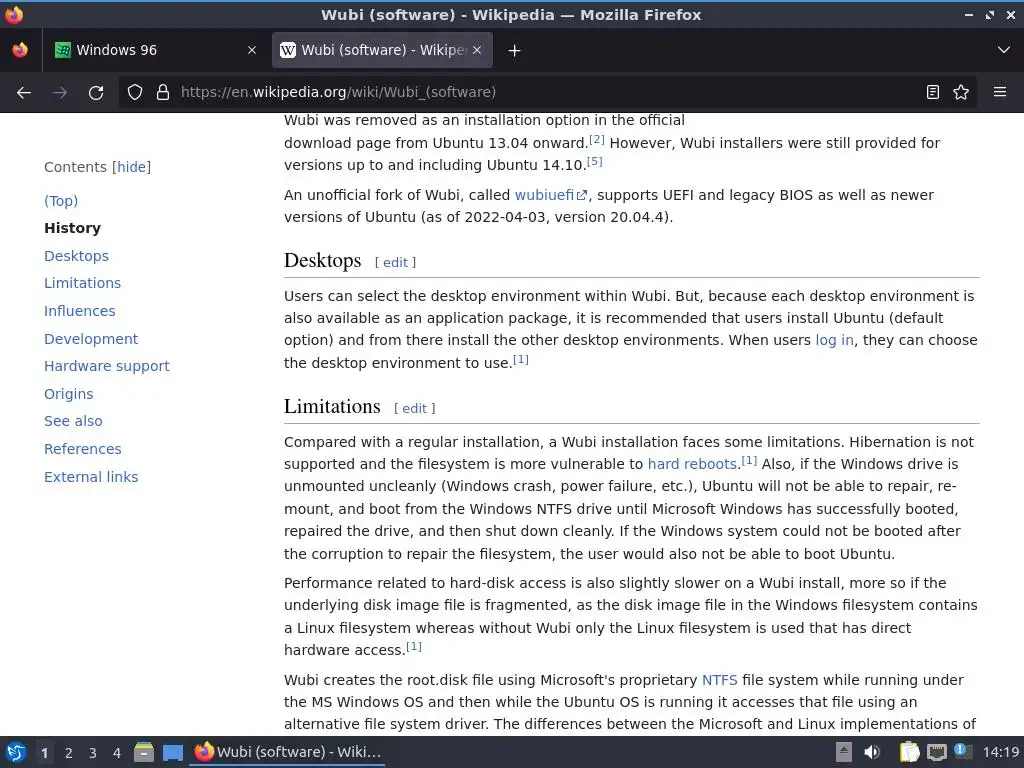This screenshot has width=1024, height=768.
Task: Close the Wubi (software) tab
Action: coord(477,50)
